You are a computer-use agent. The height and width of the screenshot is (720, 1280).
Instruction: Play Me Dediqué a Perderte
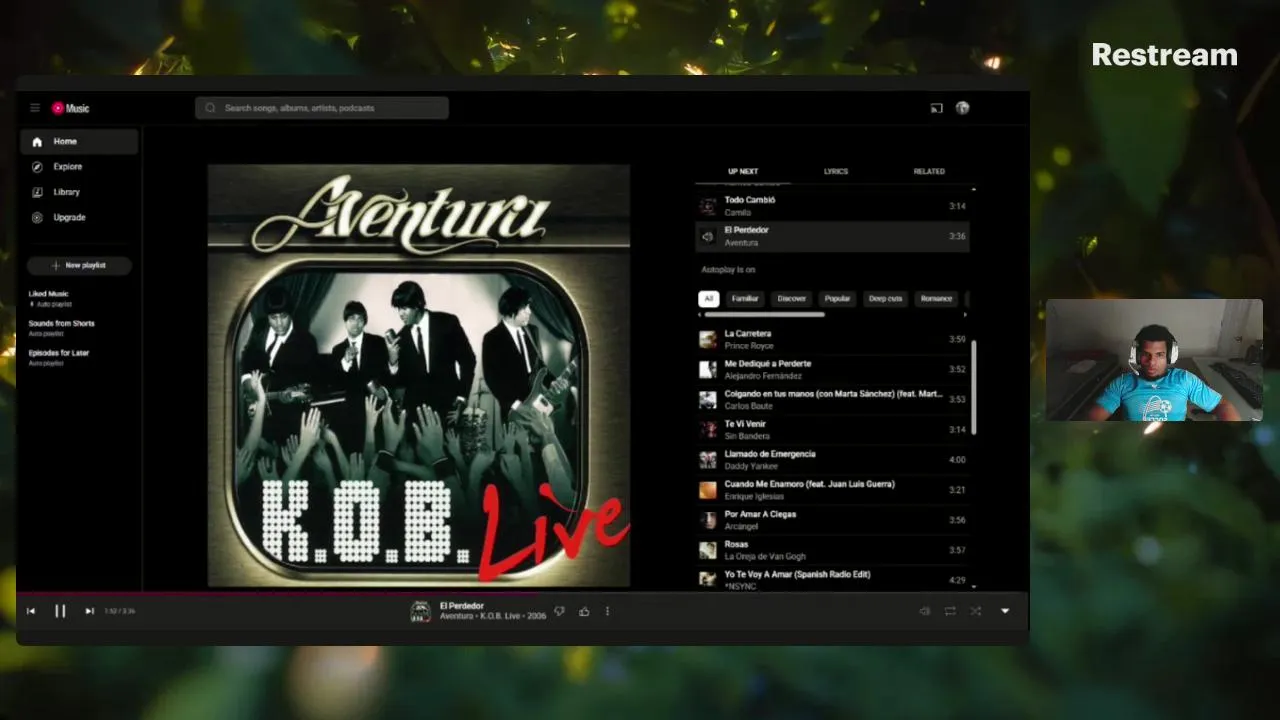click(x=832, y=369)
